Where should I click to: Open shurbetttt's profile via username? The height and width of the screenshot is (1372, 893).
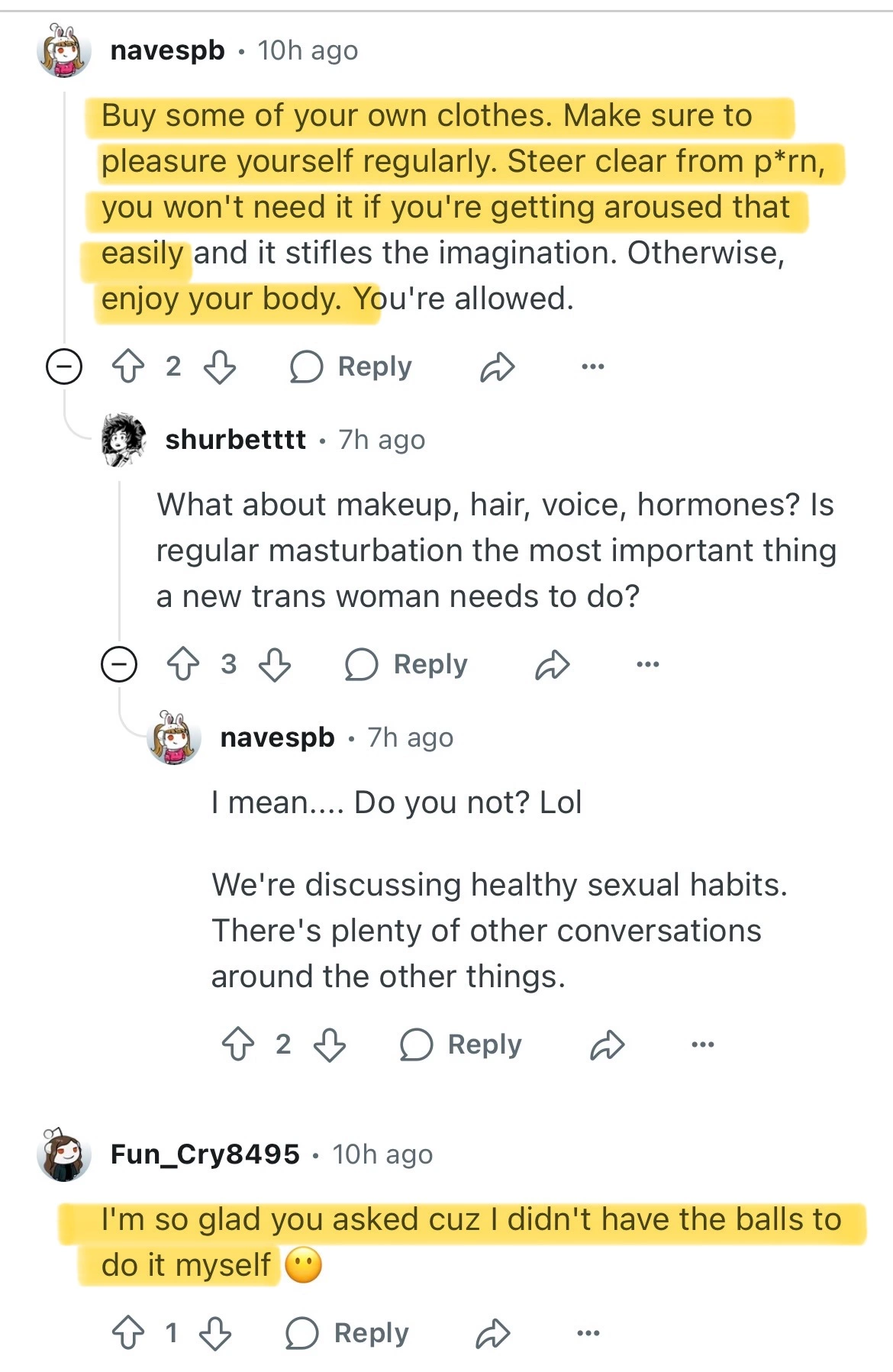[x=235, y=440]
